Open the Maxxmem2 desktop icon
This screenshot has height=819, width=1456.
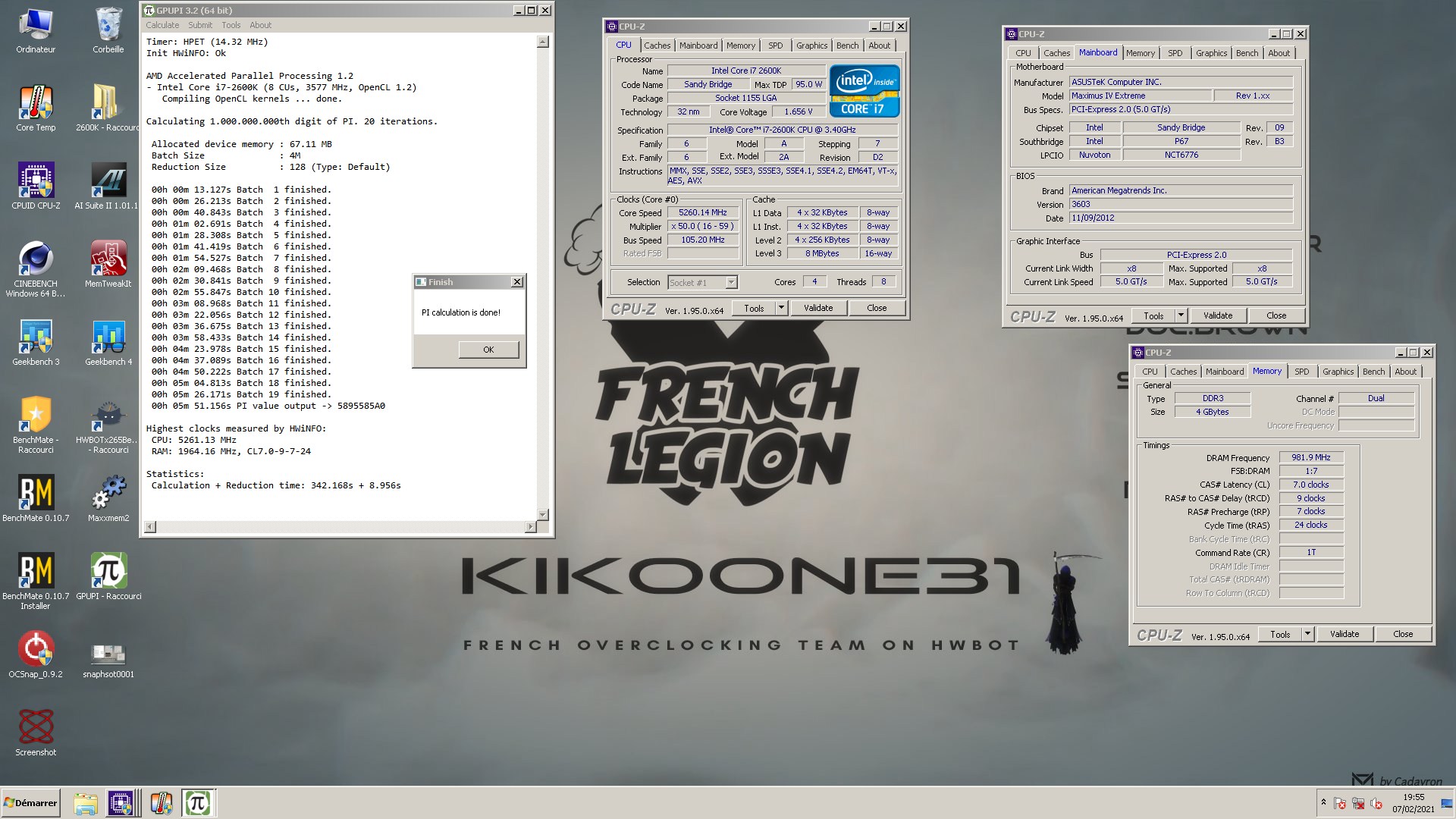pos(108,499)
